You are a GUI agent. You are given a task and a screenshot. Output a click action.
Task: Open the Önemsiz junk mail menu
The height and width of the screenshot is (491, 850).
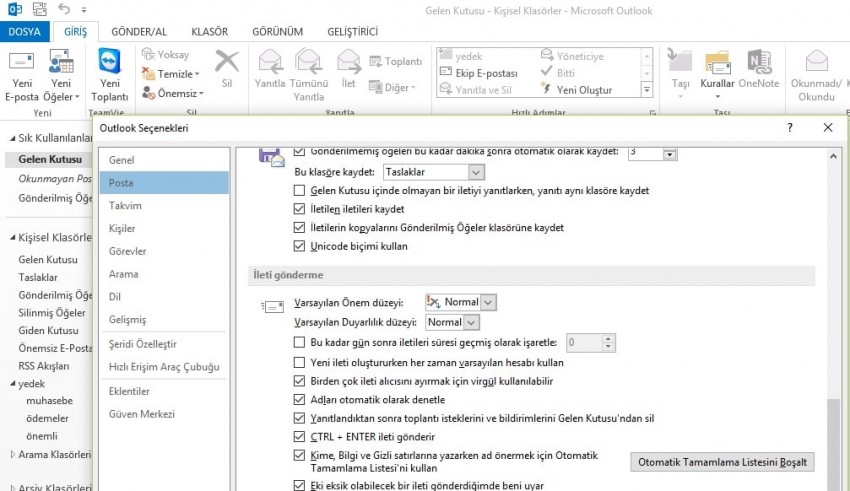173,93
